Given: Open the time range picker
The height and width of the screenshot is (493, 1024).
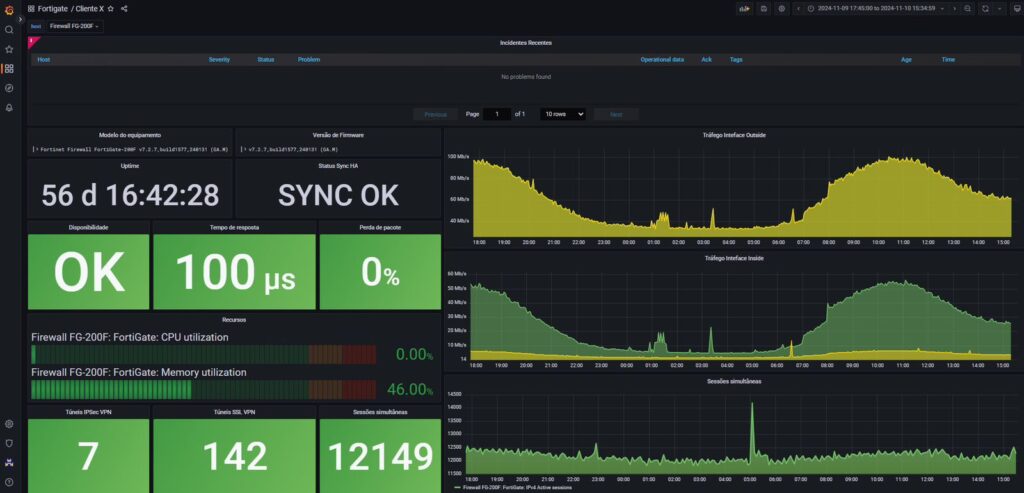Looking at the screenshot, I should [876, 8].
